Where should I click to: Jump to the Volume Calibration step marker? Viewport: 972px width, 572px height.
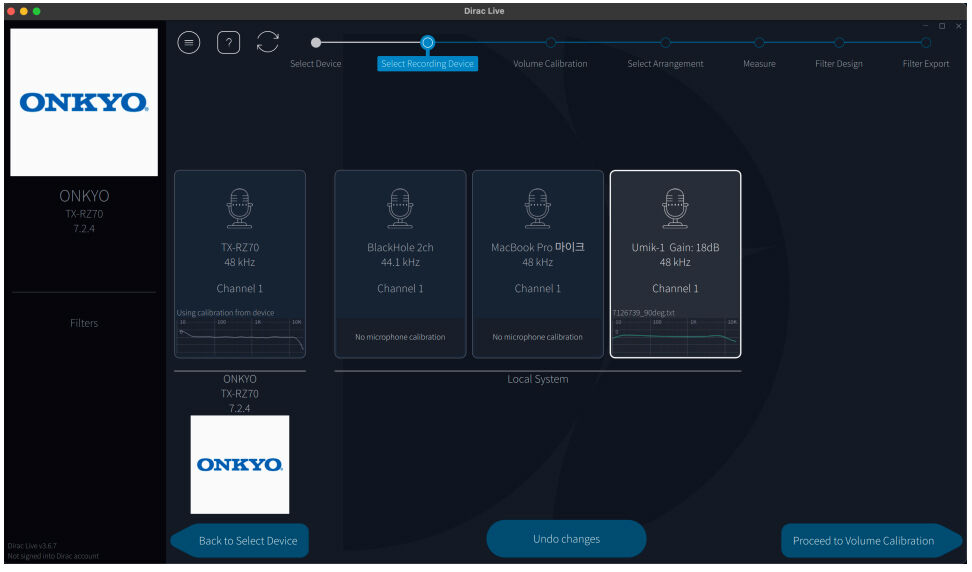coord(550,43)
